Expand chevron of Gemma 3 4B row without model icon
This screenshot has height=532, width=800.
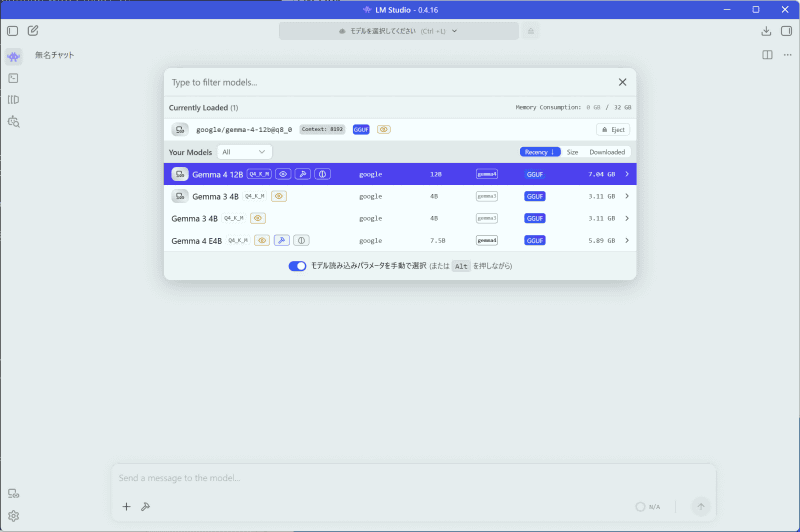[627, 218]
